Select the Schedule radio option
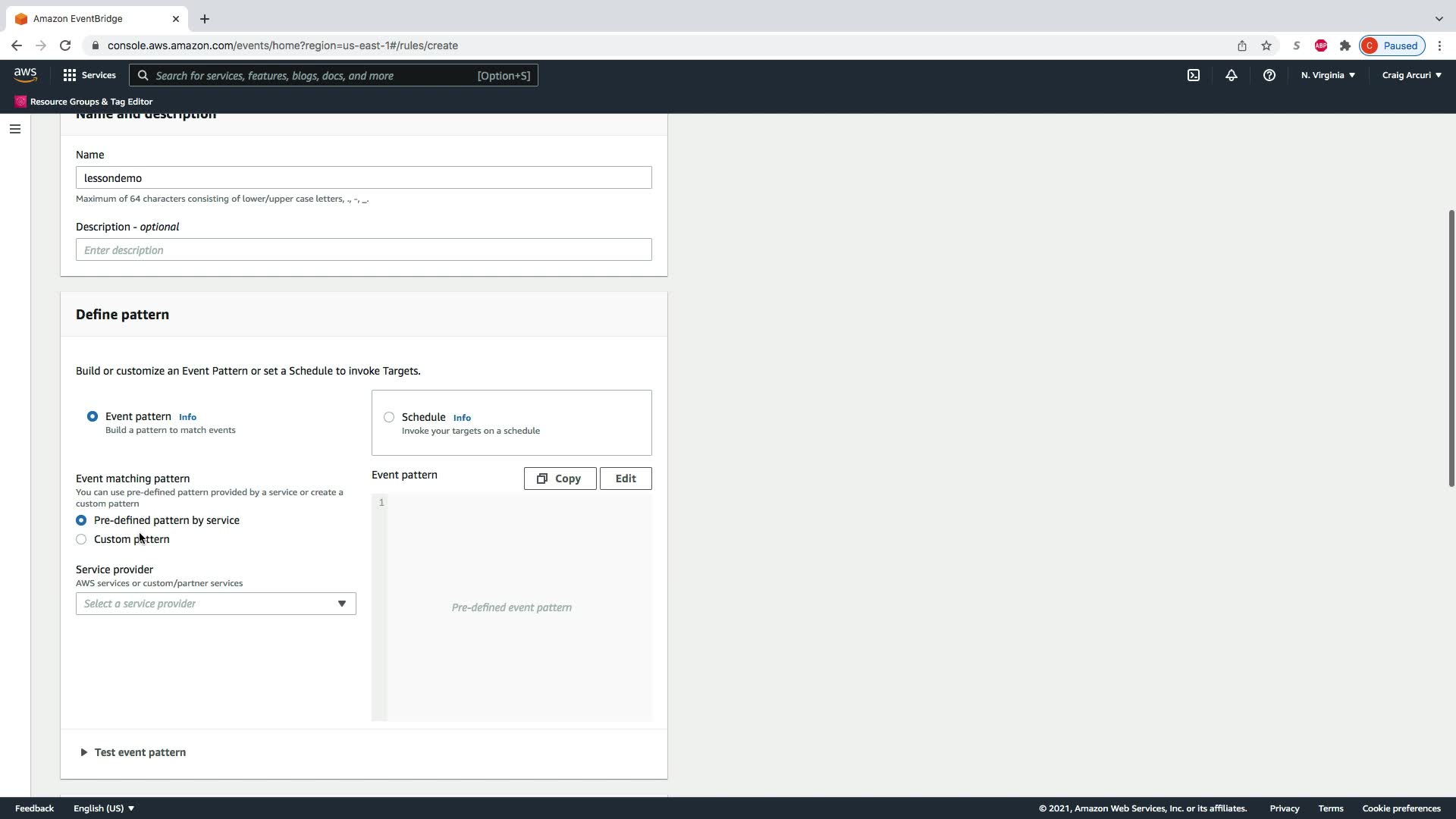The width and height of the screenshot is (1456, 819). coord(389,417)
